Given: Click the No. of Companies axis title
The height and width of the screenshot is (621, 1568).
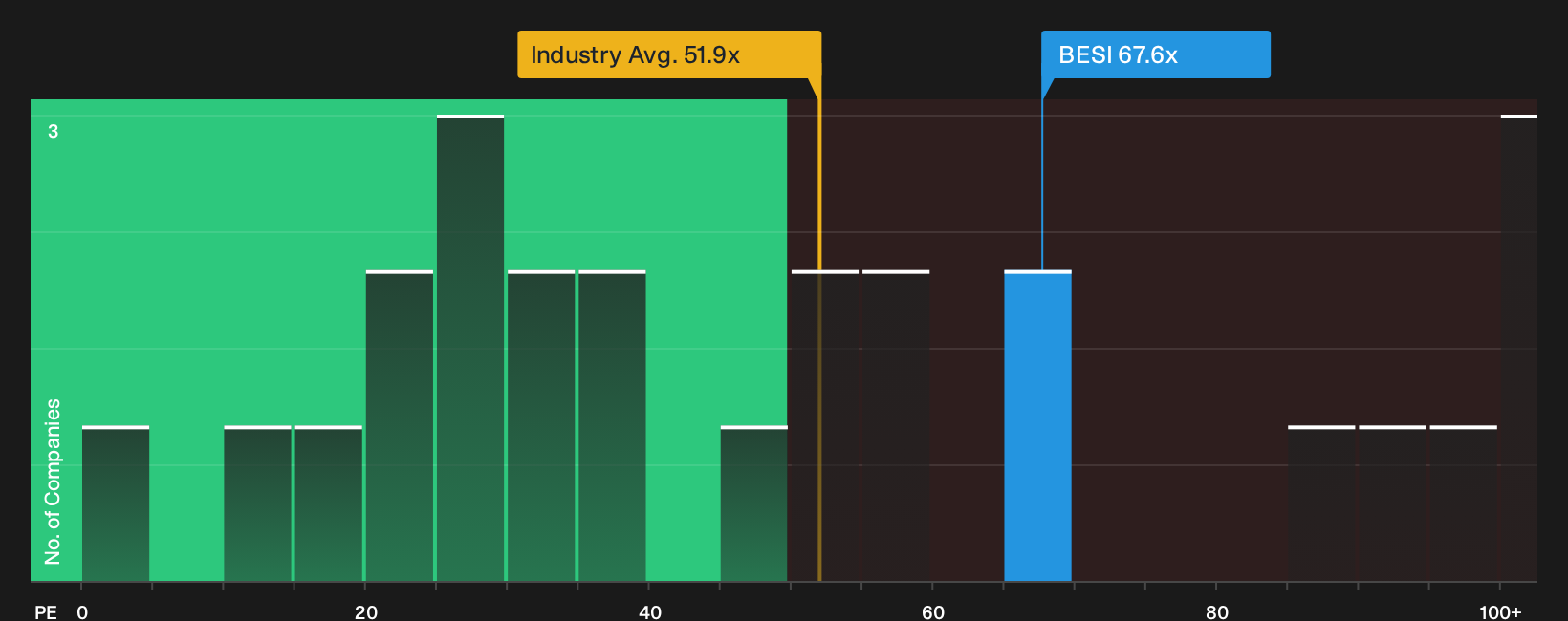Looking at the screenshot, I should [53, 482].
